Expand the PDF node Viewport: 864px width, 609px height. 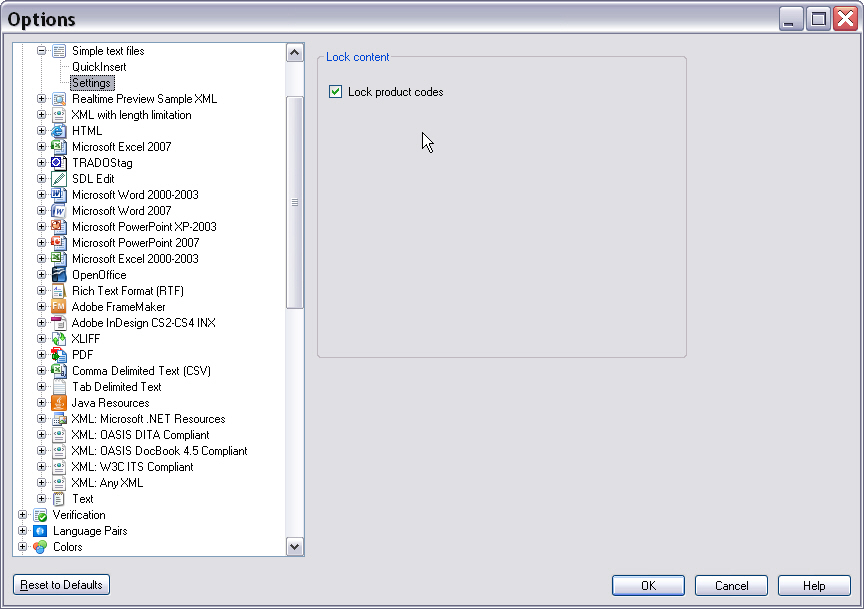click(41, 354)
